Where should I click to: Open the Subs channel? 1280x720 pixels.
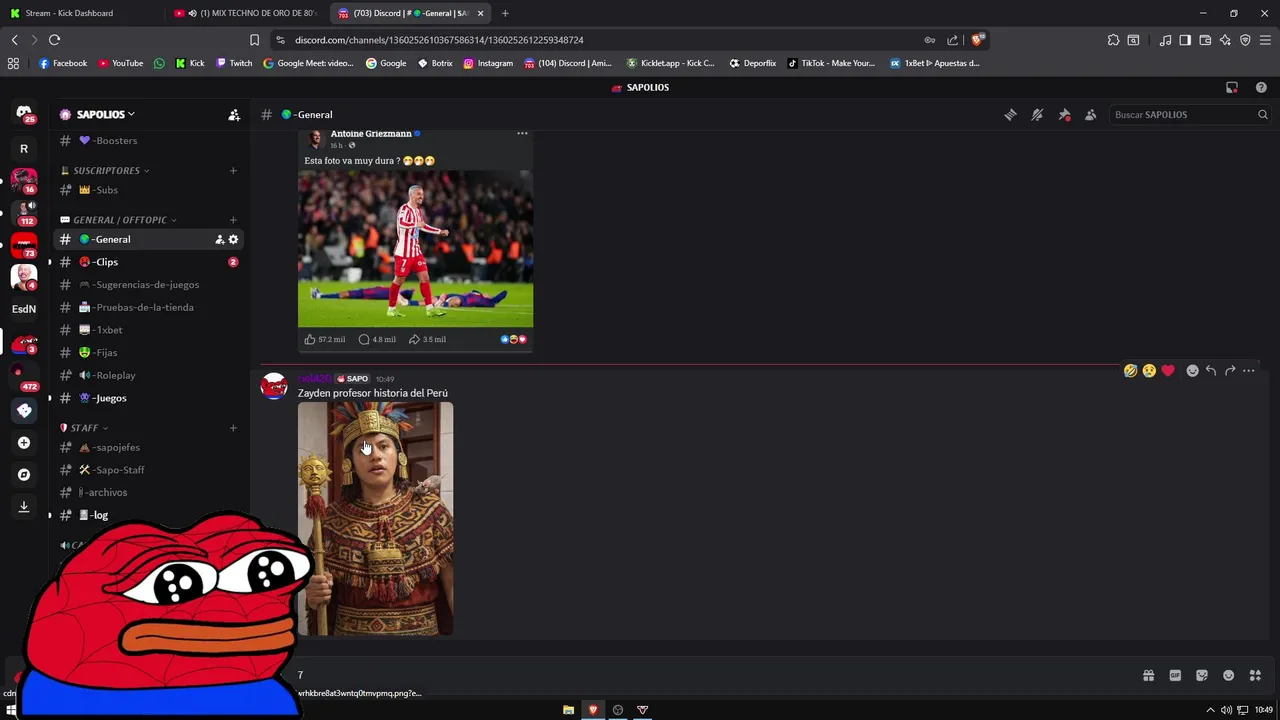click(x=148, y=190)
